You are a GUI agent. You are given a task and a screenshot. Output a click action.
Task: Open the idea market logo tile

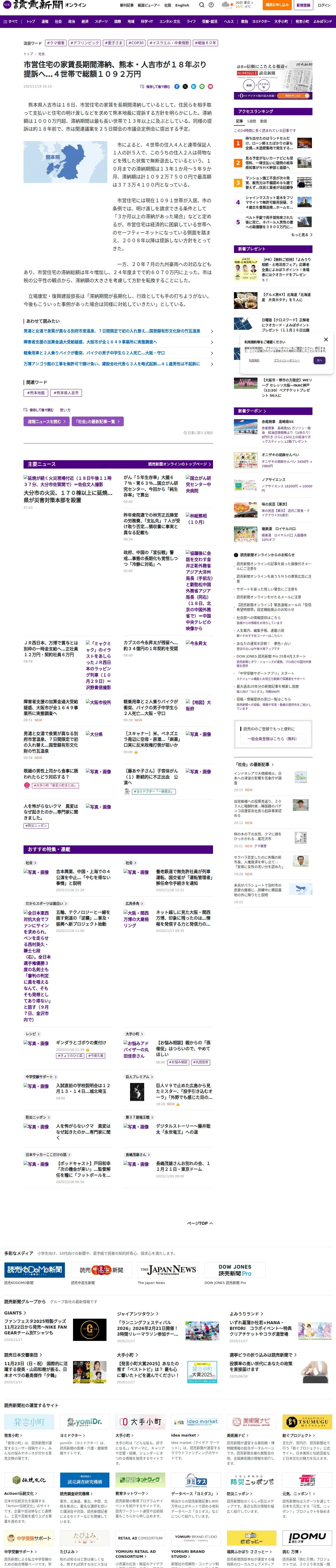tap(196, 1422)
